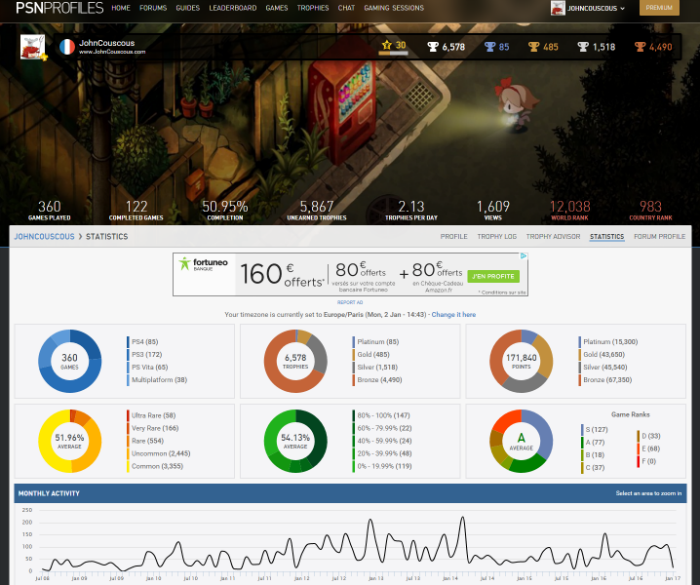Open the Home menu item
This screenshot has width=700, height=585.
(x=121, y=8)
